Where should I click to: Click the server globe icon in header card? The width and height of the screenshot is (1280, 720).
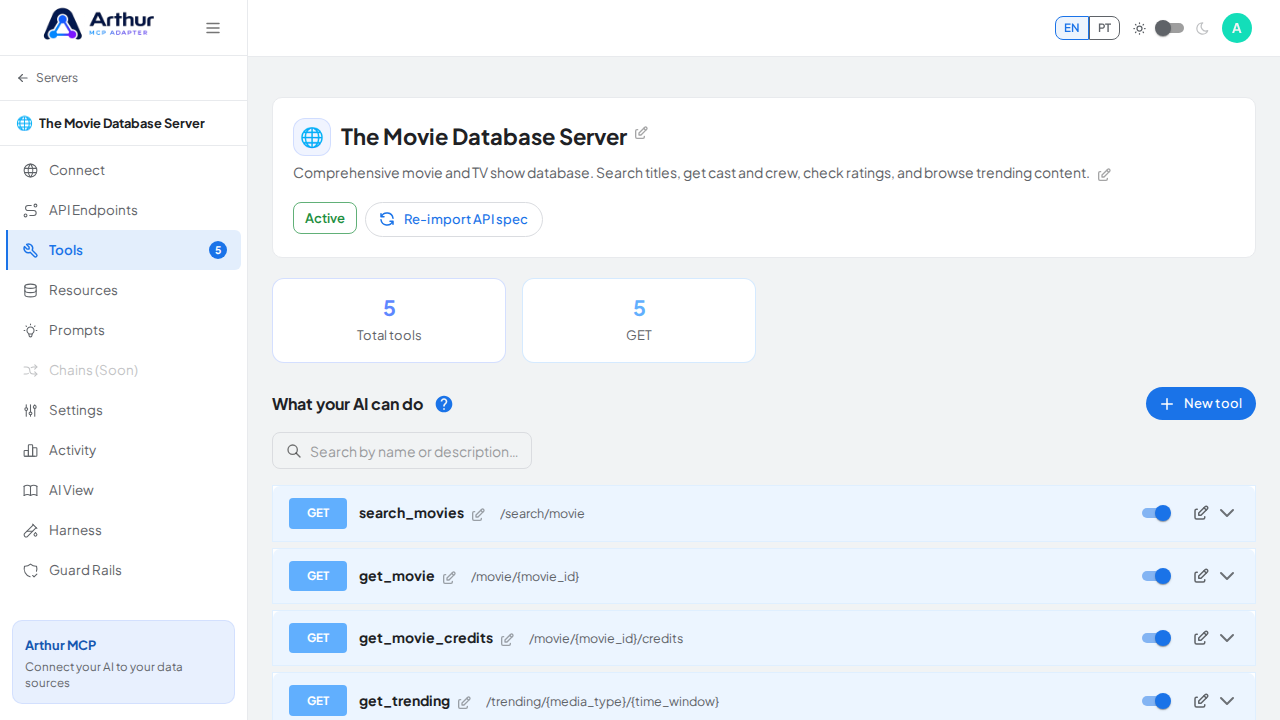coord(312,137)
